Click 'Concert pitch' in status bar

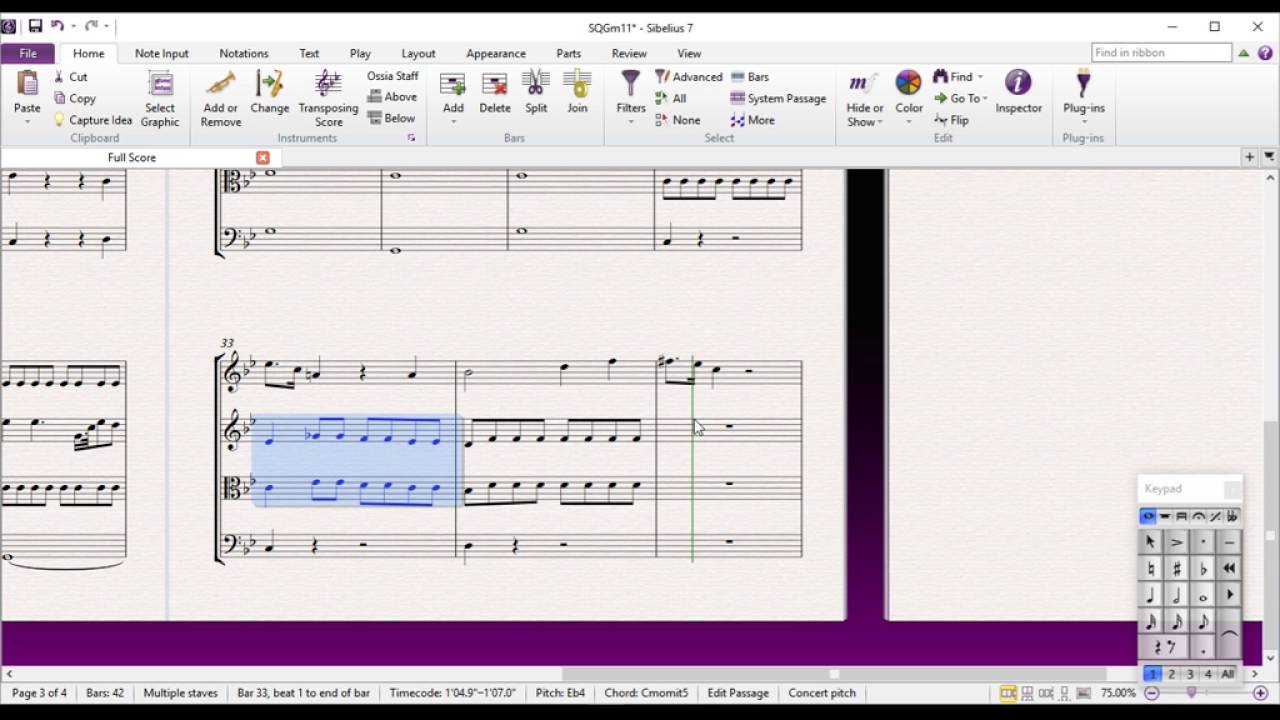[822, 693]
